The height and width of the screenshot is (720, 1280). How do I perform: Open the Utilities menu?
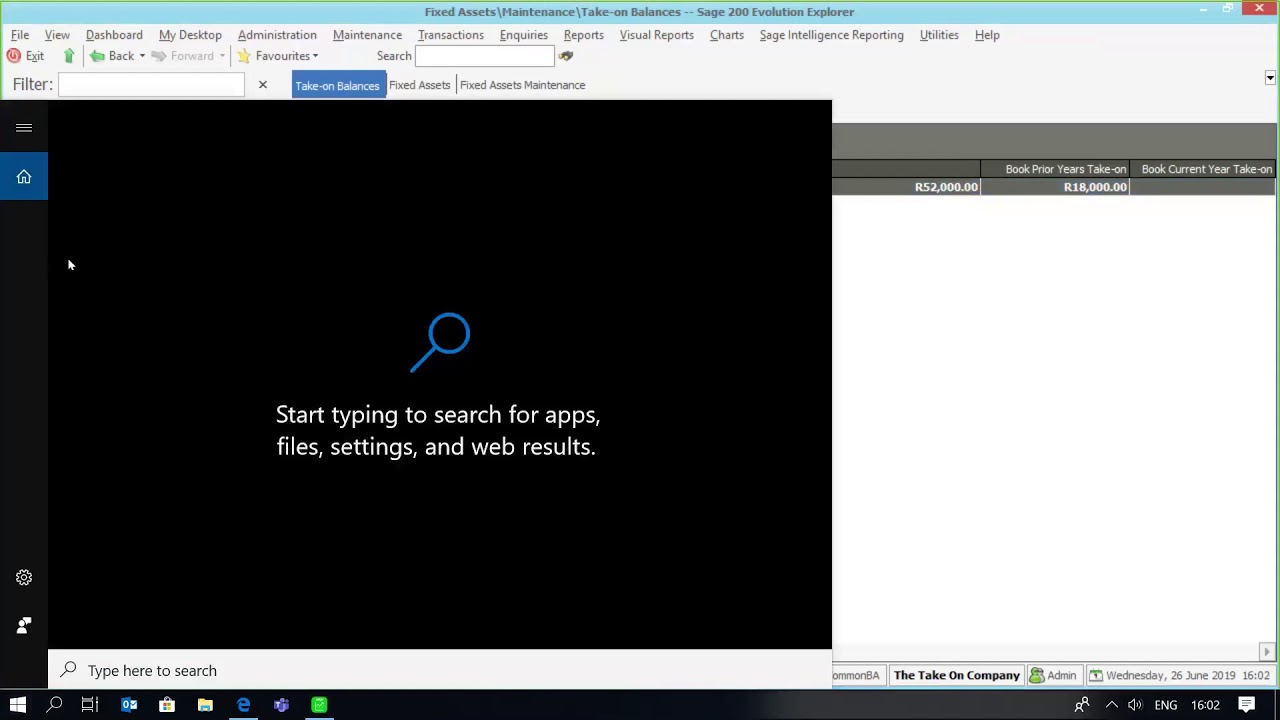939,35
